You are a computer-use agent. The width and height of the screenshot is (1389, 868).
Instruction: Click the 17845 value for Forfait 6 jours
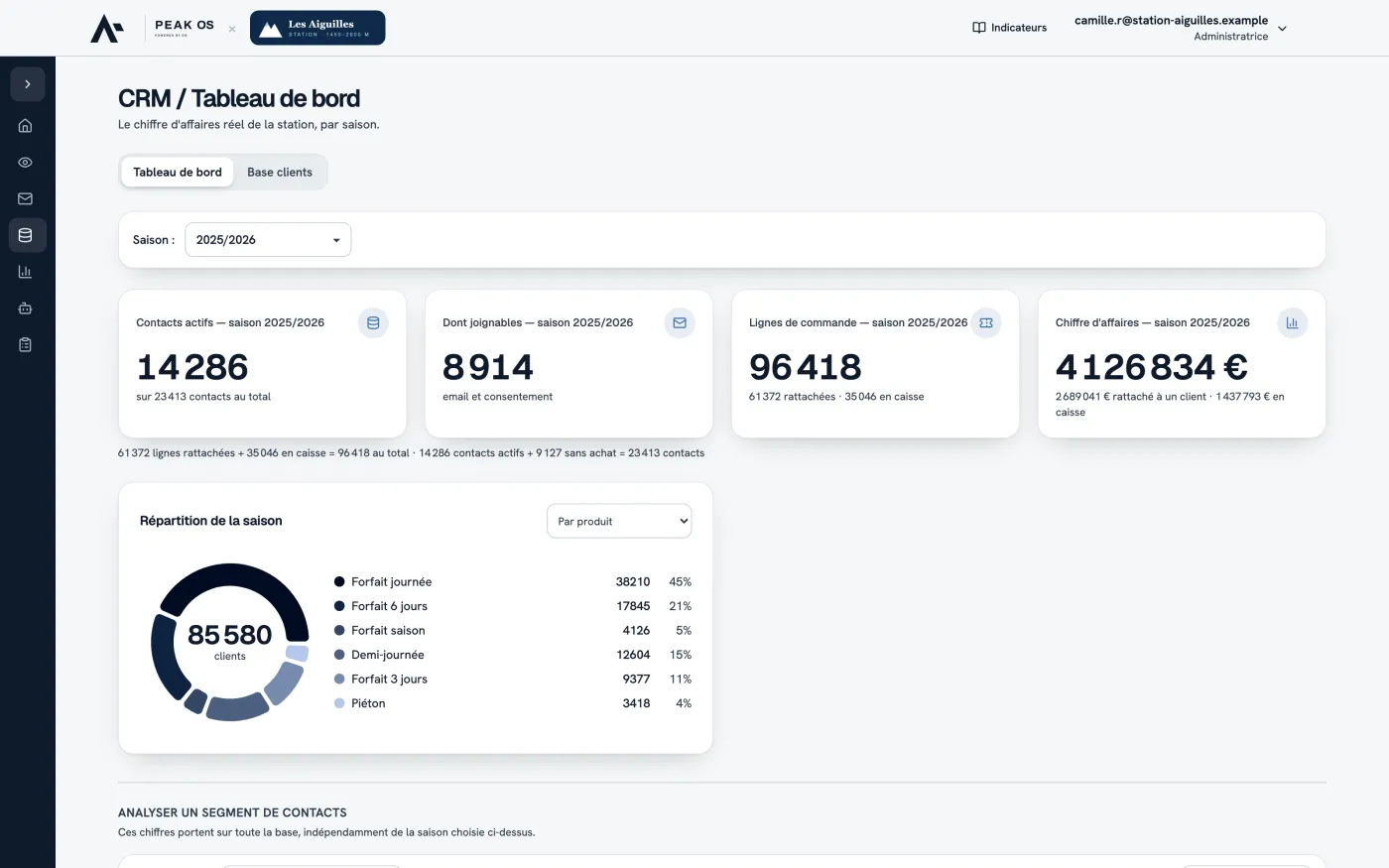coord(633,606)
